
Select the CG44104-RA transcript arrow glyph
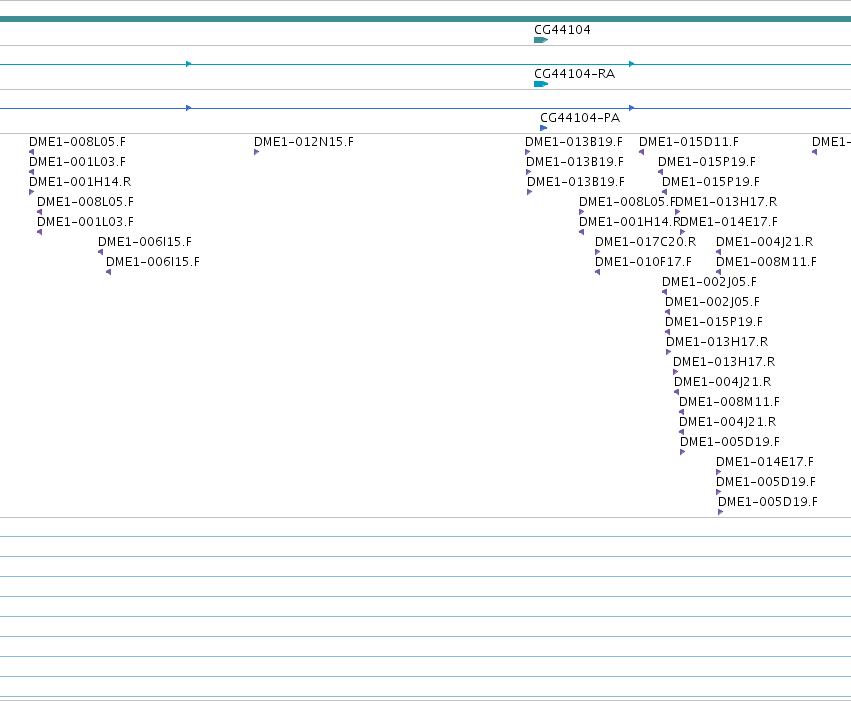click(541, 84)
